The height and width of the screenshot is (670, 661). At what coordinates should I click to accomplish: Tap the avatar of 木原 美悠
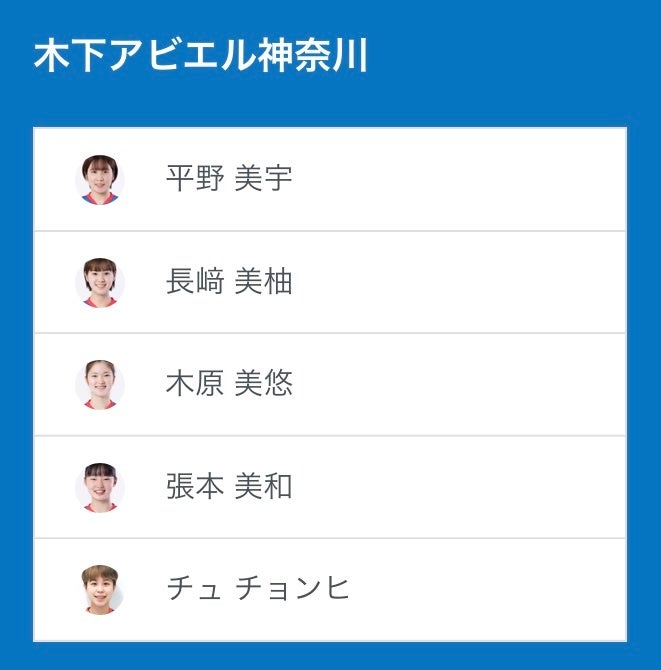100,385
